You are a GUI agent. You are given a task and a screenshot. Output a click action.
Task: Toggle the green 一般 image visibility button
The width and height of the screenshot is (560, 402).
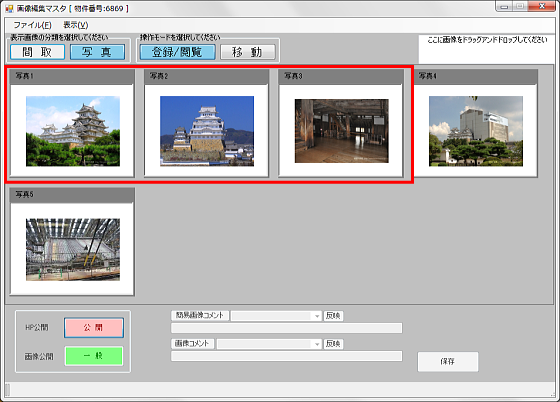(x=94, y=356)
